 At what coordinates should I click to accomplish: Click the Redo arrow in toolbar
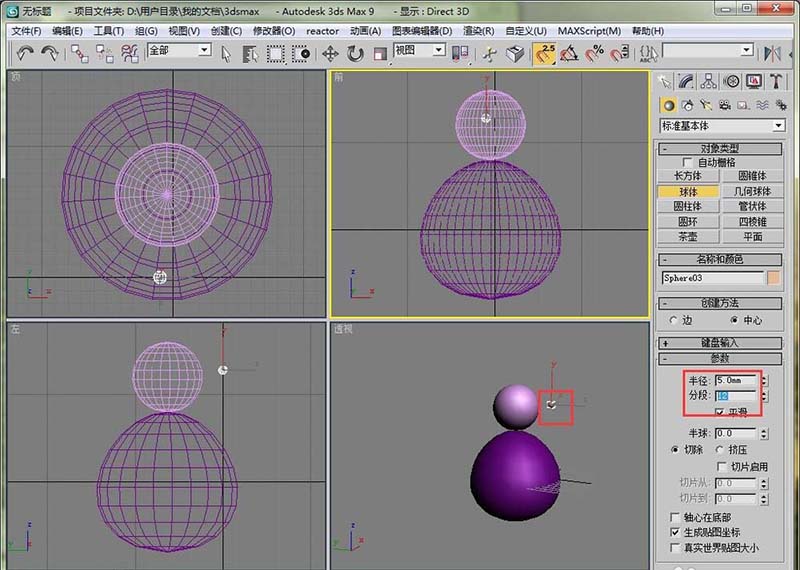coord(49,53)
